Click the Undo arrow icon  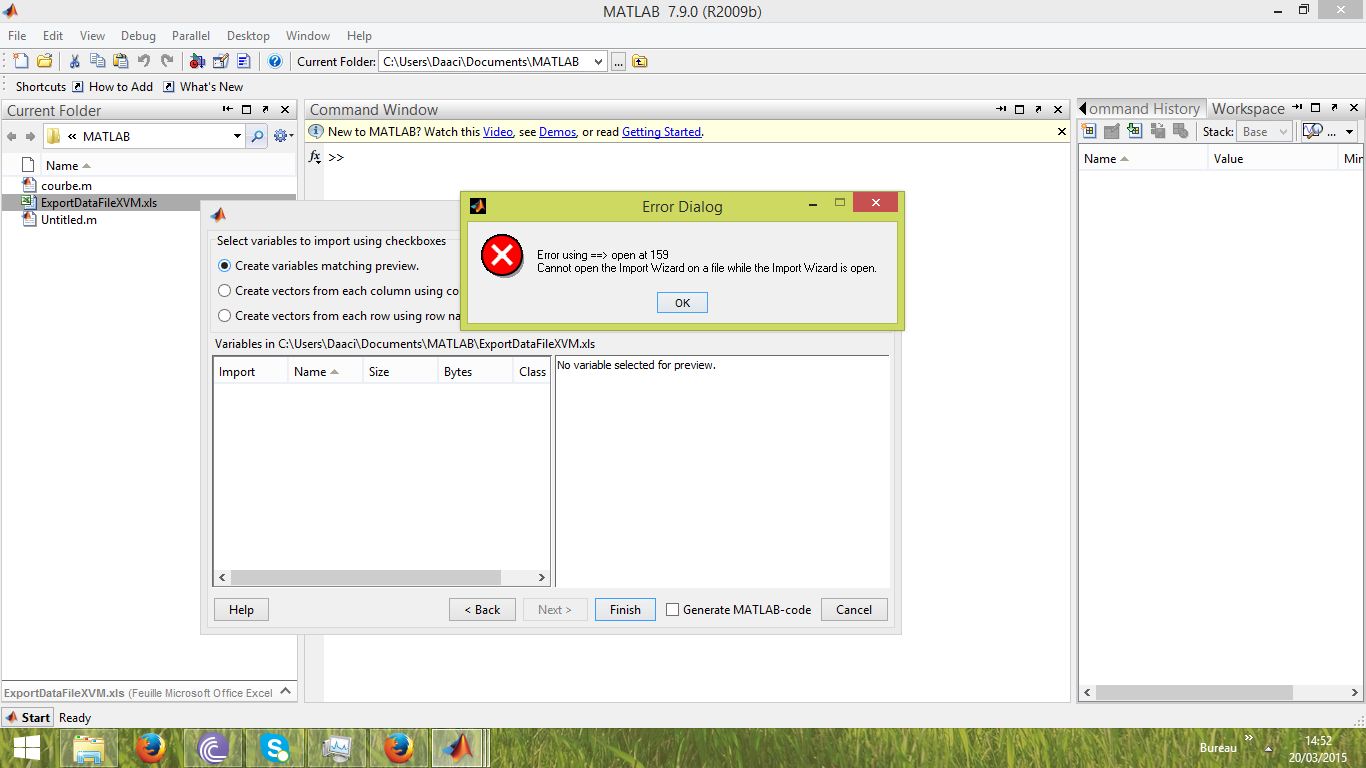pos(143,62)
